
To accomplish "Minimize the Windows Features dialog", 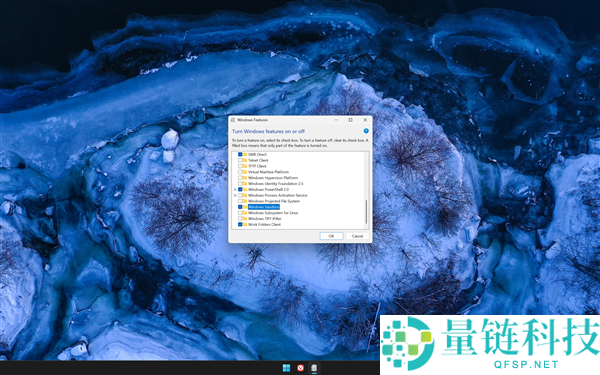I will click(336, 120).
